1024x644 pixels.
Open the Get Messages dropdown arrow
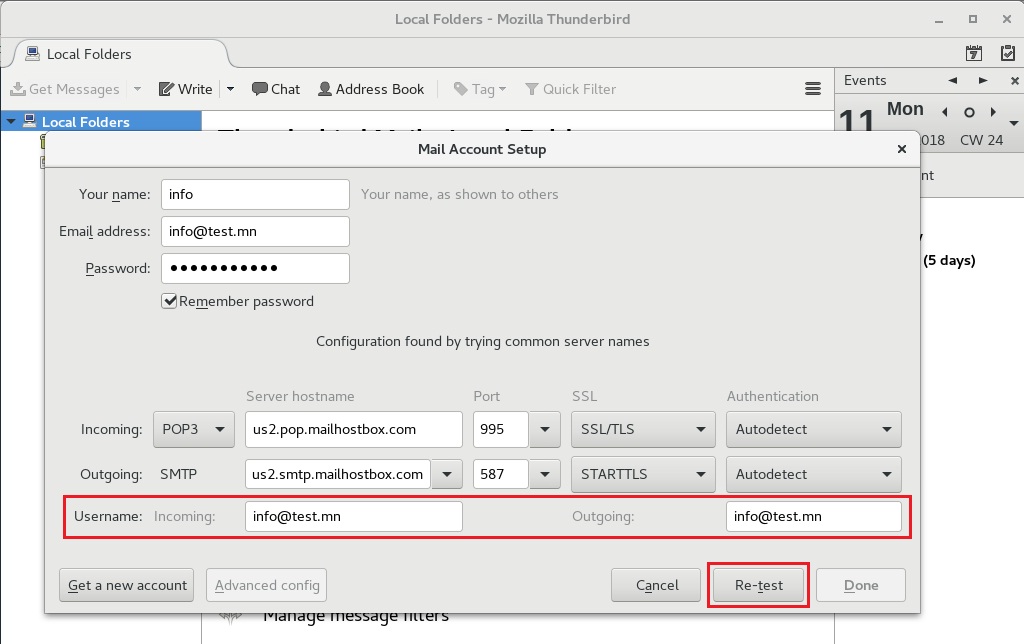click(137, 89)
